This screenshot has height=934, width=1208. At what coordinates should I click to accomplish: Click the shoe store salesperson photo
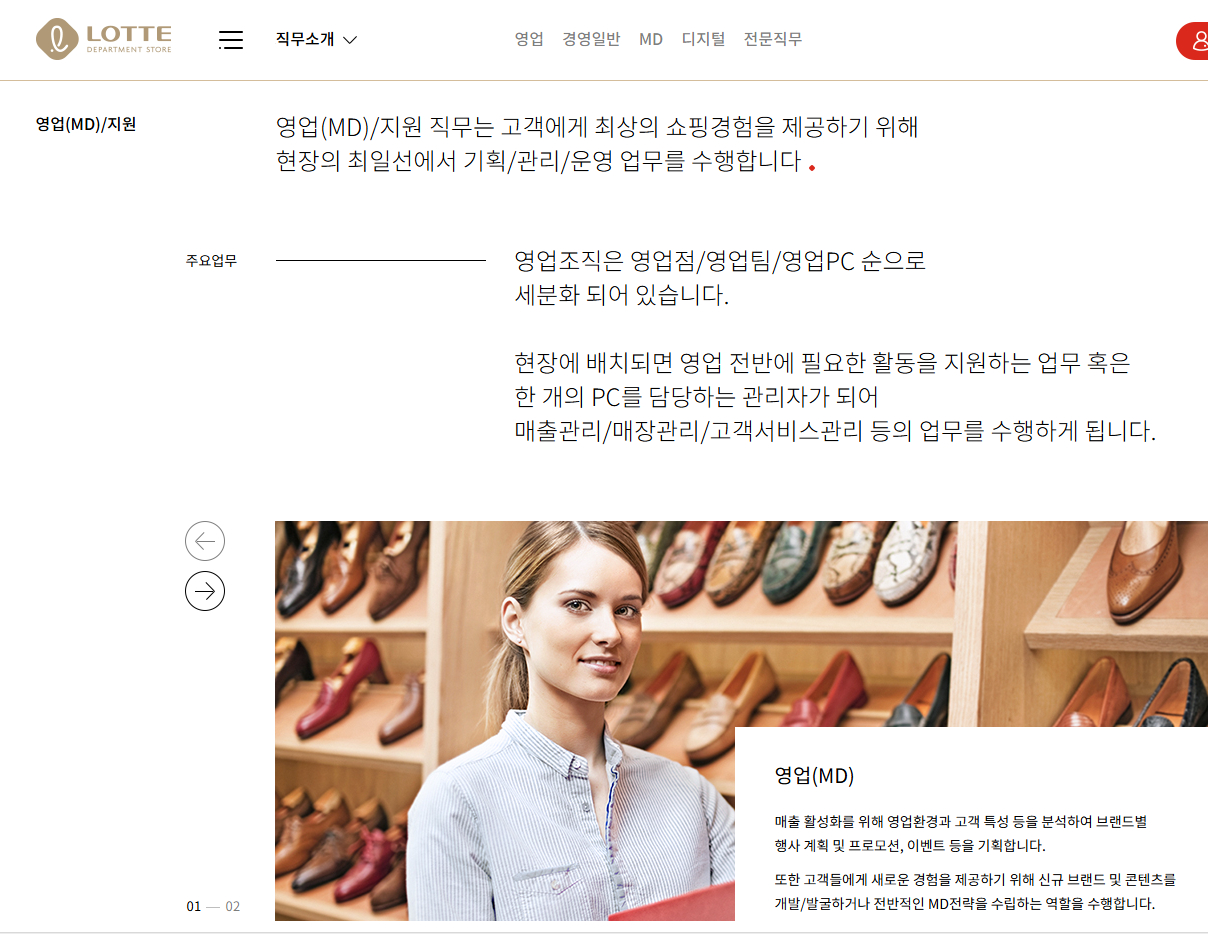(505, 720)
